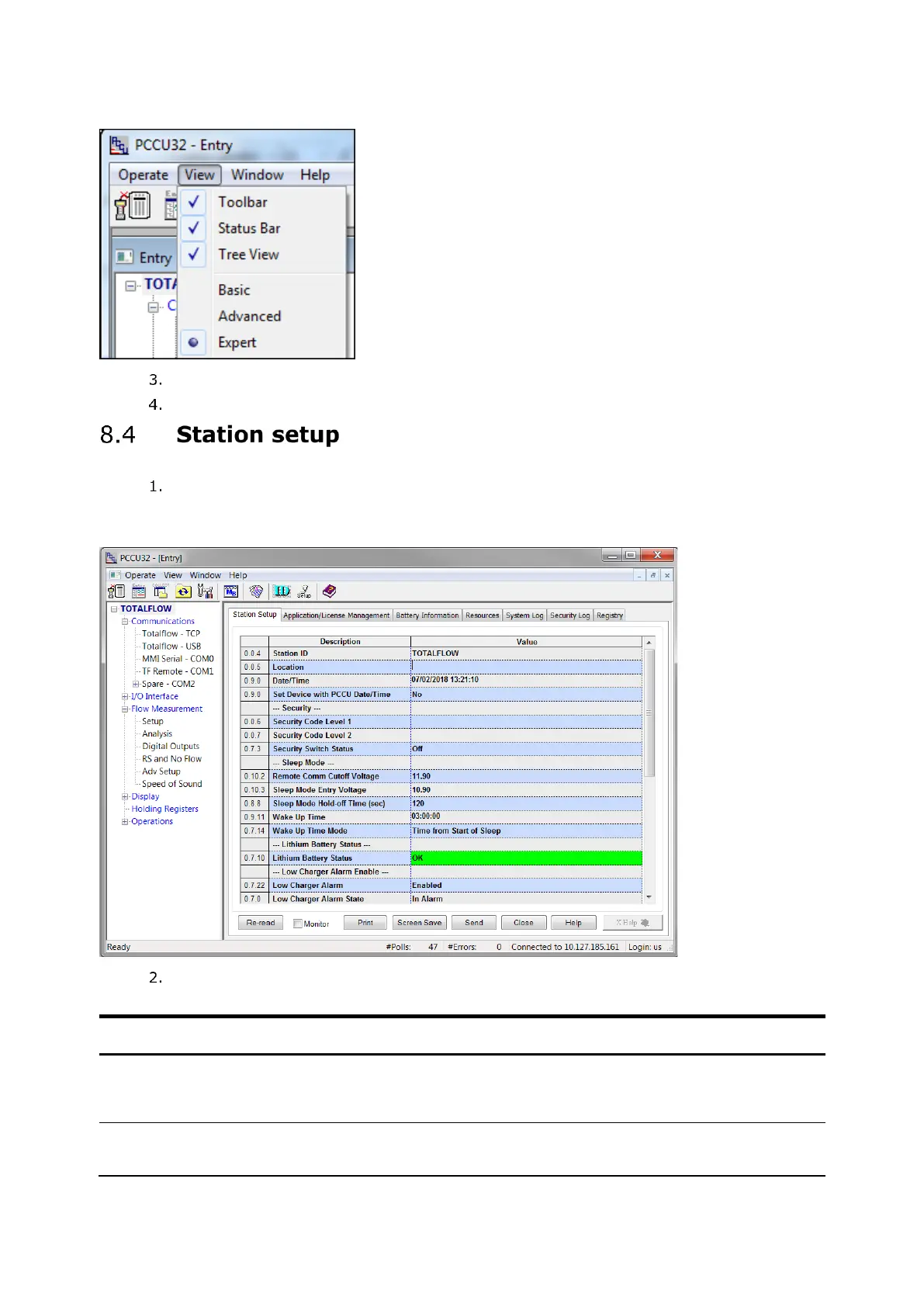The width and height of the screenshot is (924, 1307).
Task: Switch to the Resources tab
Action: click(483, 615)
